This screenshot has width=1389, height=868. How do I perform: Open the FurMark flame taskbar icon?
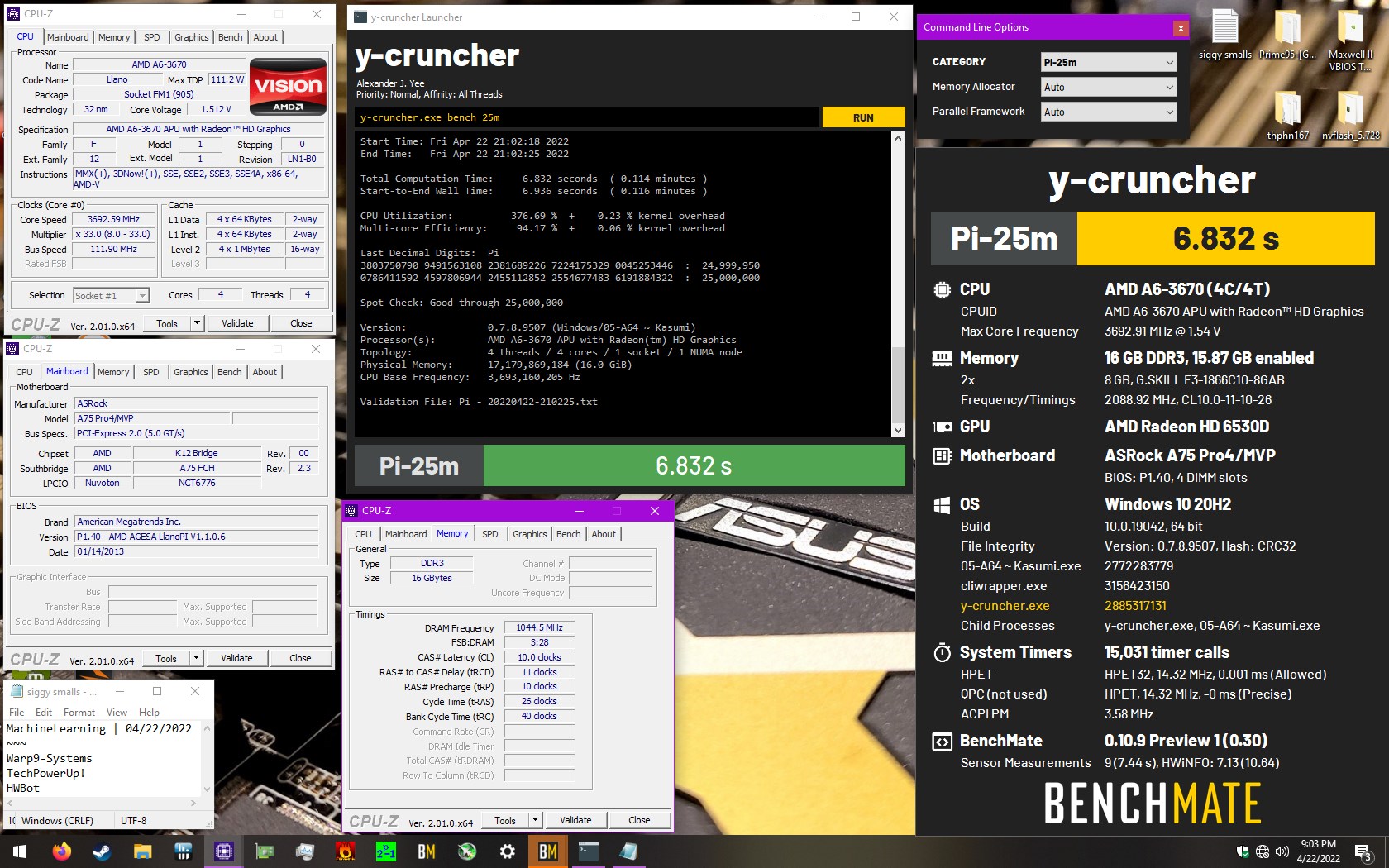pos(346,851)
